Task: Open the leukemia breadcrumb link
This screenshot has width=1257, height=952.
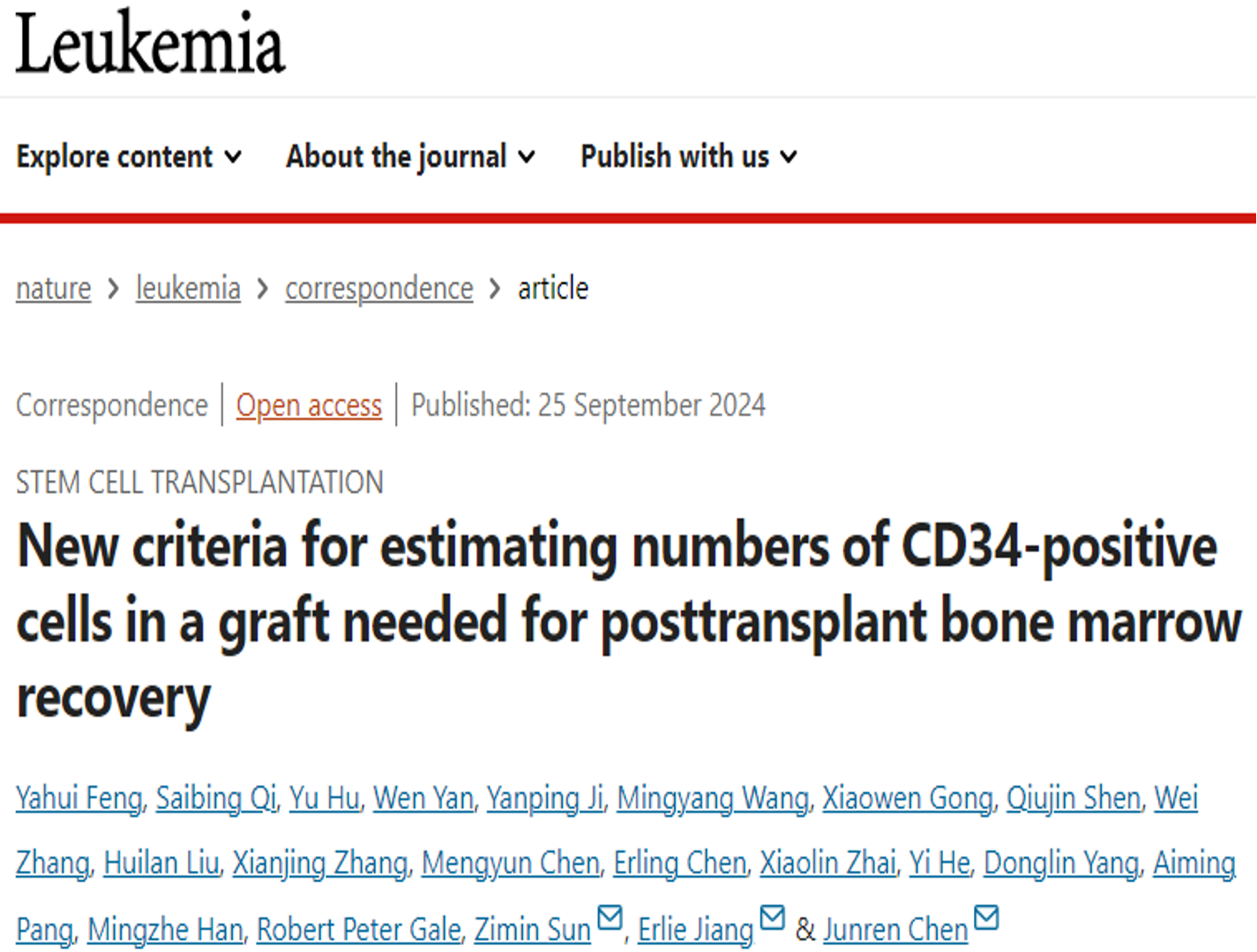Action: point(188,289)
